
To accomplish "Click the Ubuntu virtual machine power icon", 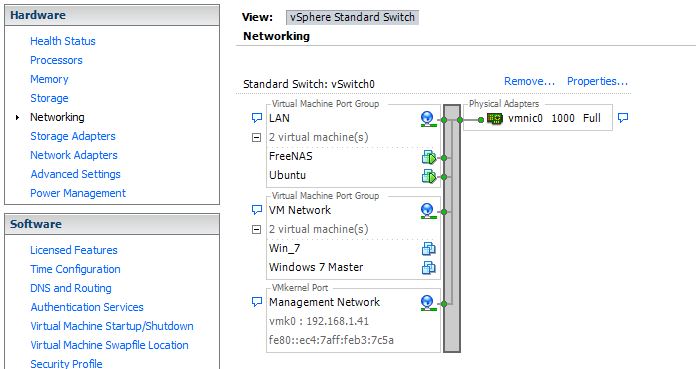I will [429, 176].
